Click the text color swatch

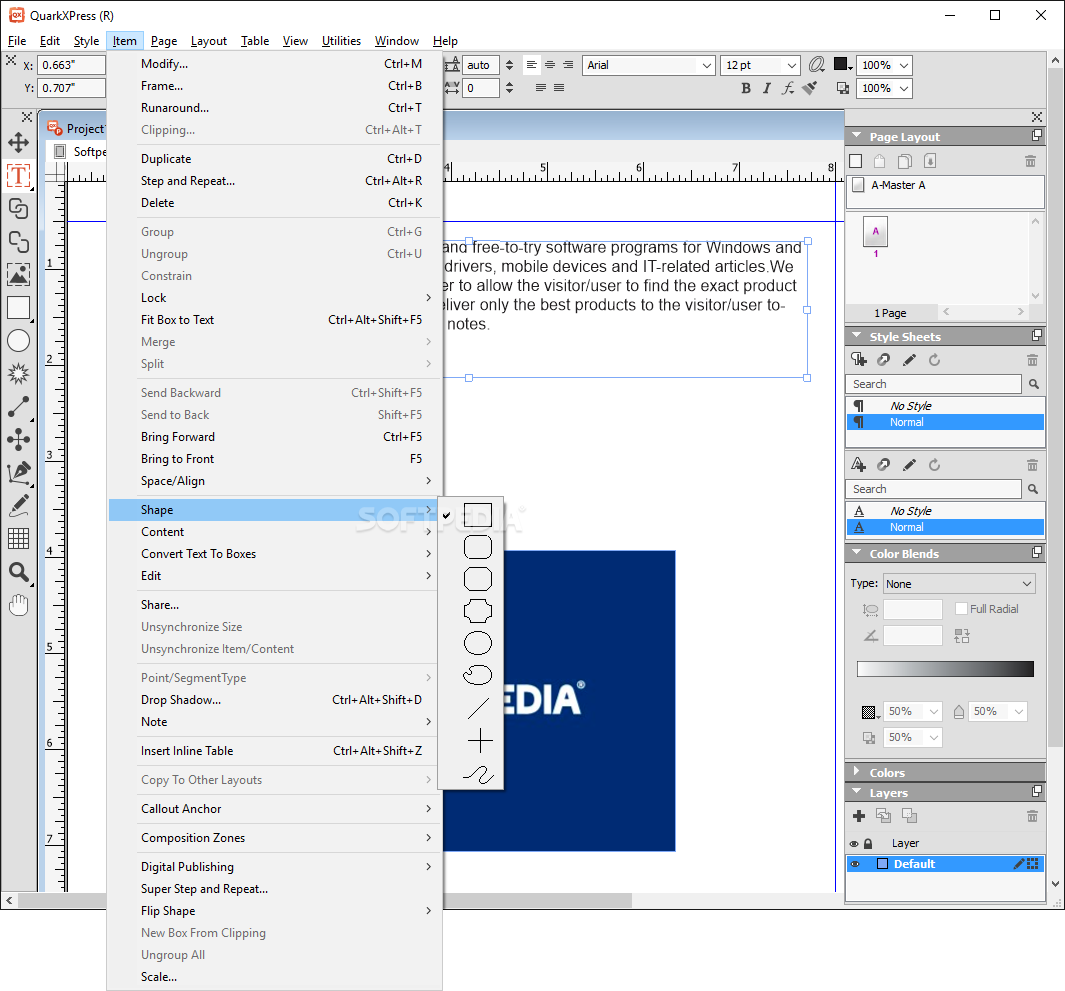click(x=840, y=64)
